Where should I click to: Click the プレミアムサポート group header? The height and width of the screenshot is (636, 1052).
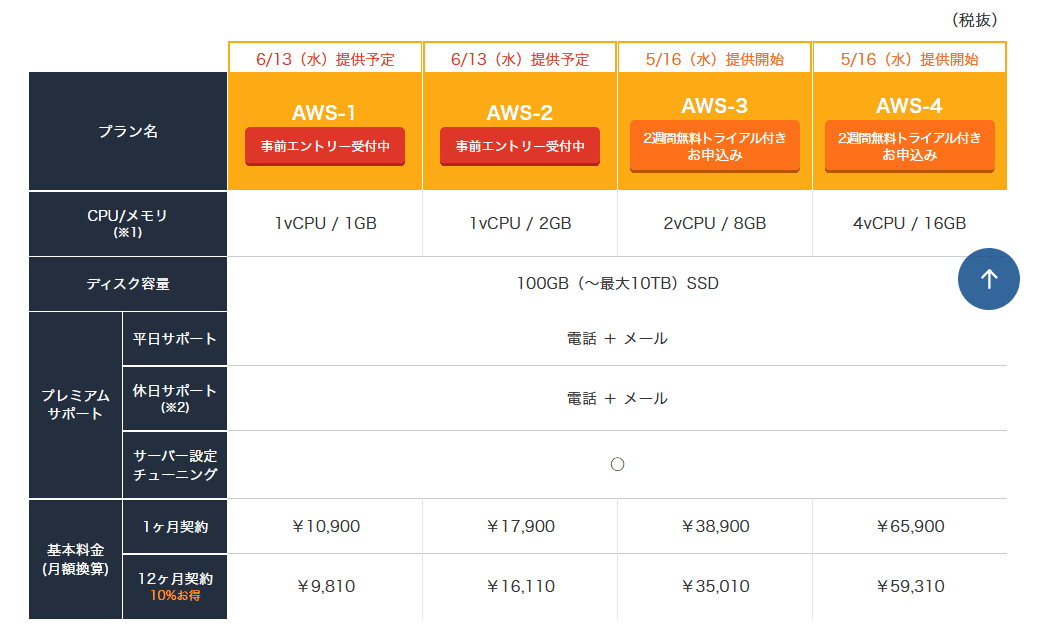(75, 405)
